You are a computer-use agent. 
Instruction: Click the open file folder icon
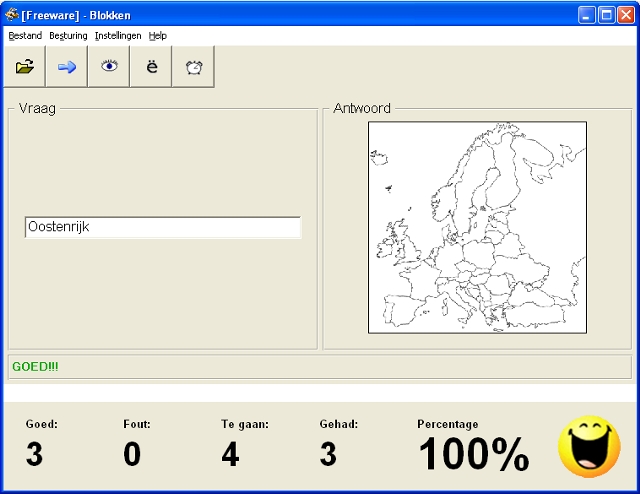pyautogui.click(x=25, y=67)
